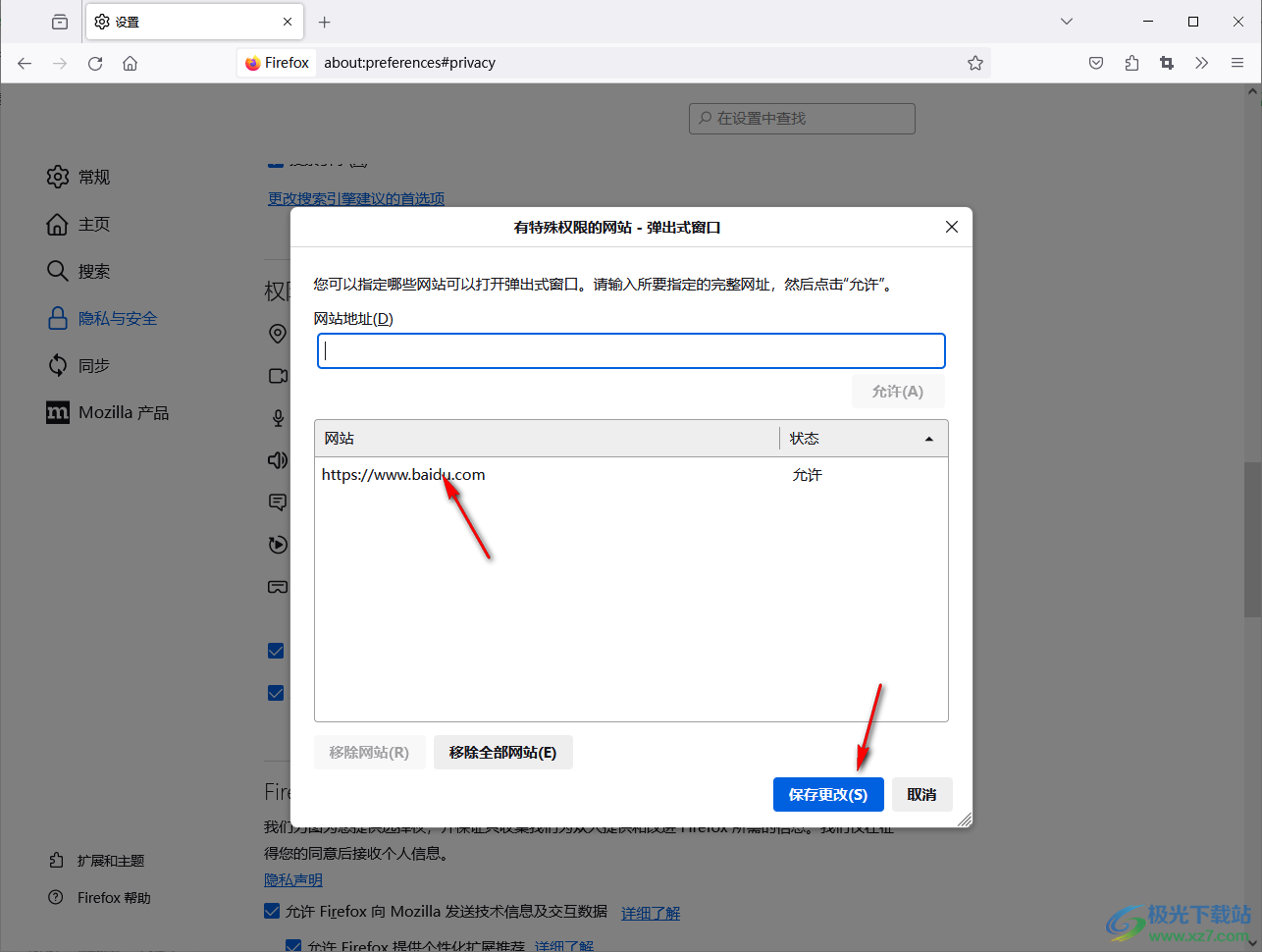Sort list by 状态 column header

pyautogui.click(x=864, y=439)
